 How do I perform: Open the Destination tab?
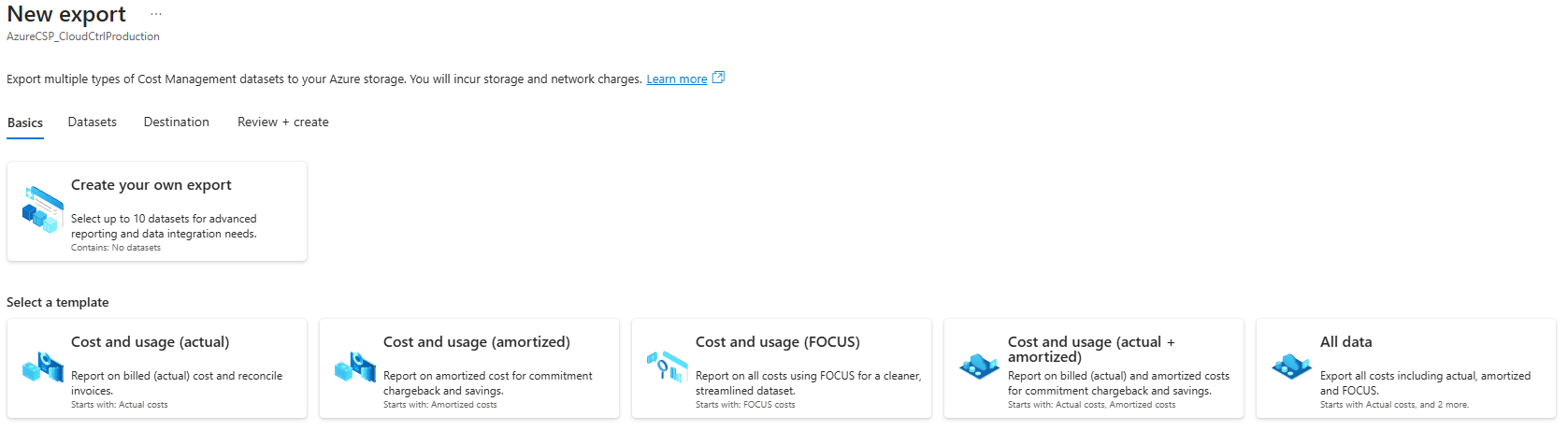[177, 122]
